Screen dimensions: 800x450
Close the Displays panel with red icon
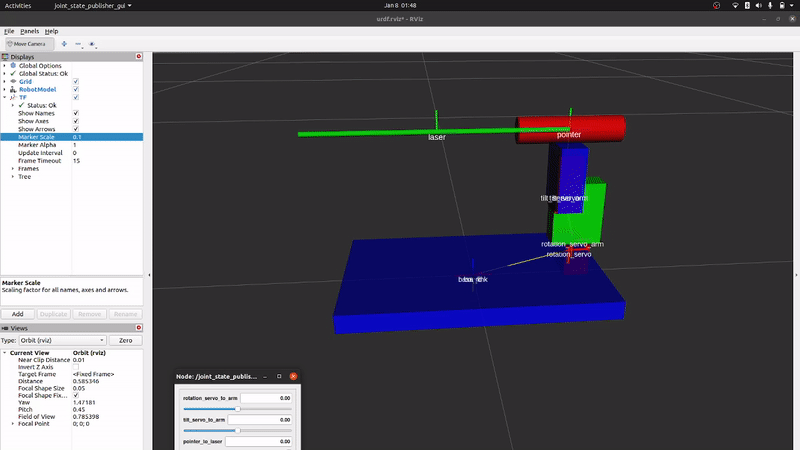click(139, 56)
